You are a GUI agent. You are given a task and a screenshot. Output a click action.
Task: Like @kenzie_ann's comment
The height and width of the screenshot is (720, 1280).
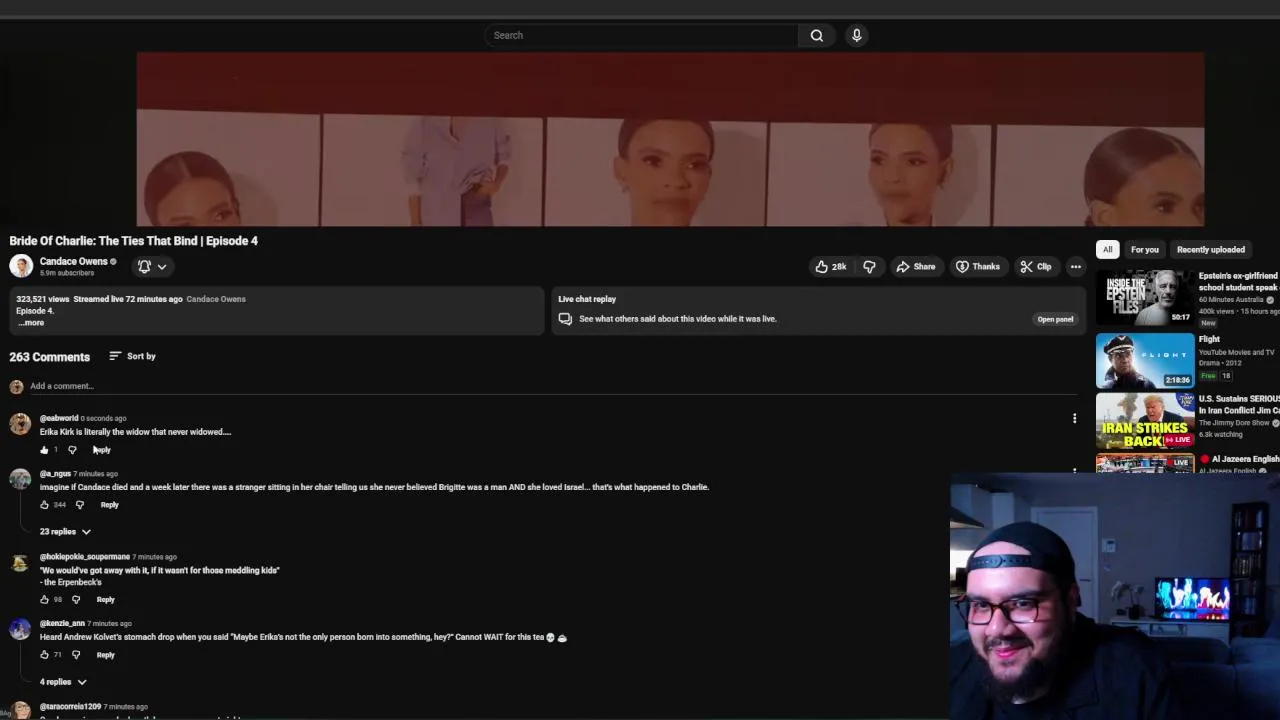click(x=44, y=655)
